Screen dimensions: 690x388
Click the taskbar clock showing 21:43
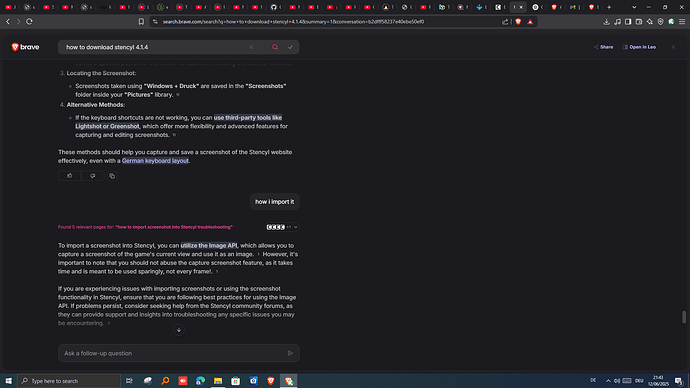[x=658, y=381]
